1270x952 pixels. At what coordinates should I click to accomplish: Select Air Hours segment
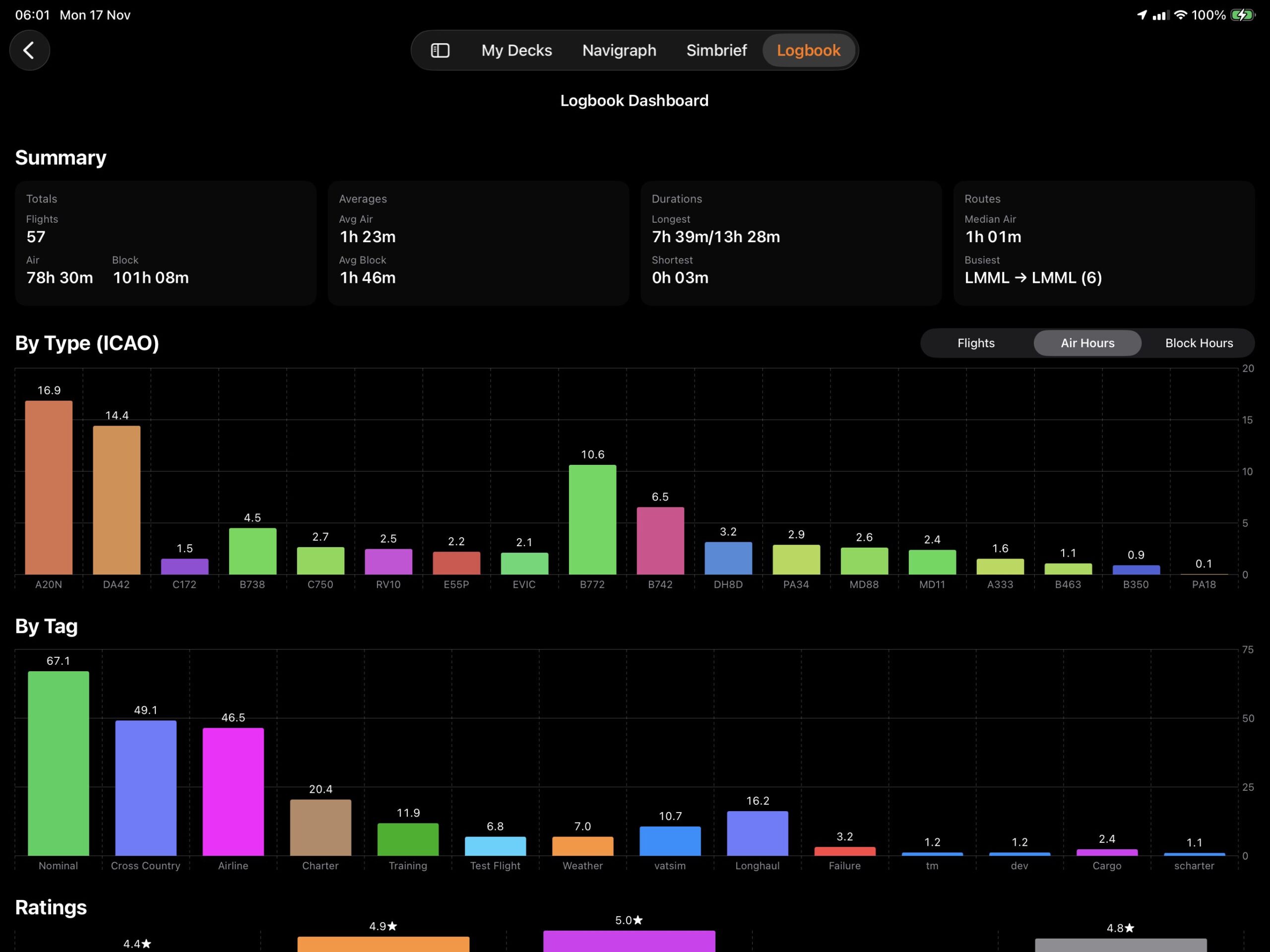[1087, 343]
